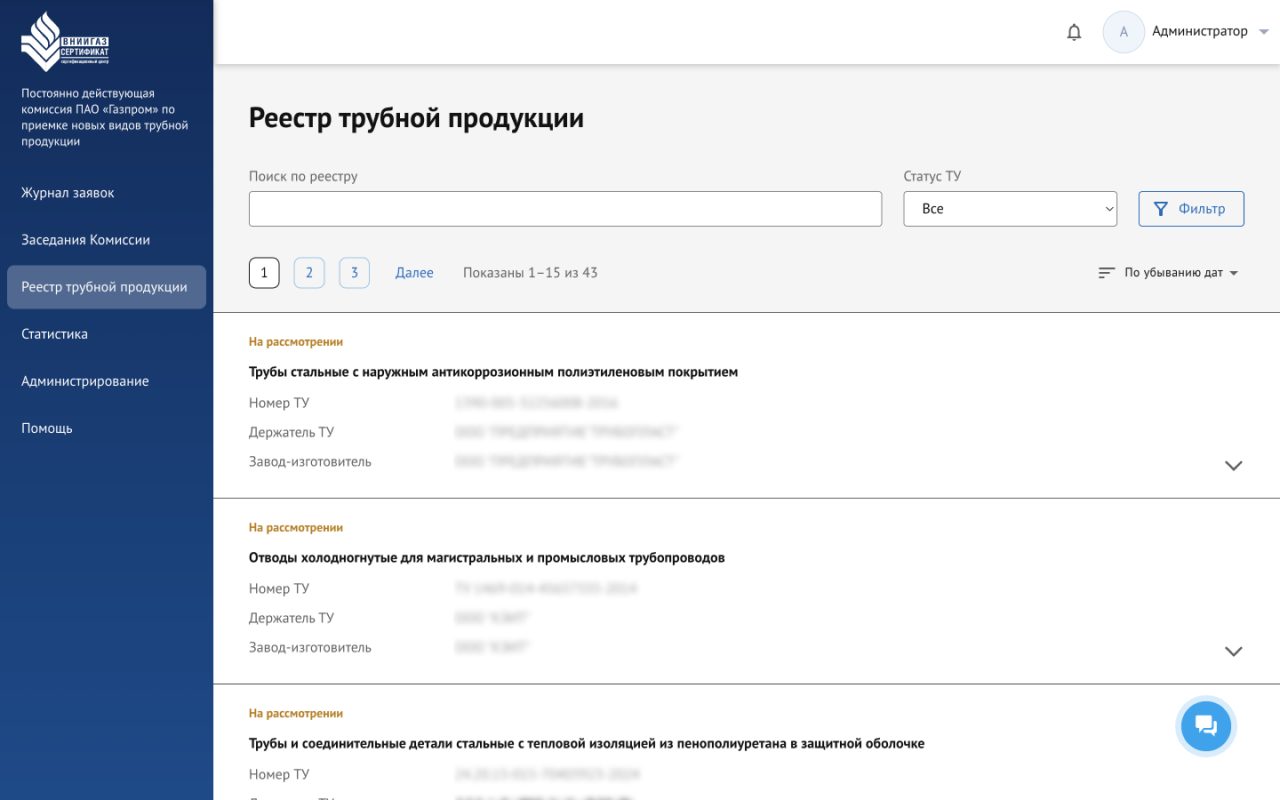Expand the steel pipes polyethylene coating entry
Viewport: 1280px width, 800px height.
[x=1233, y=466]
